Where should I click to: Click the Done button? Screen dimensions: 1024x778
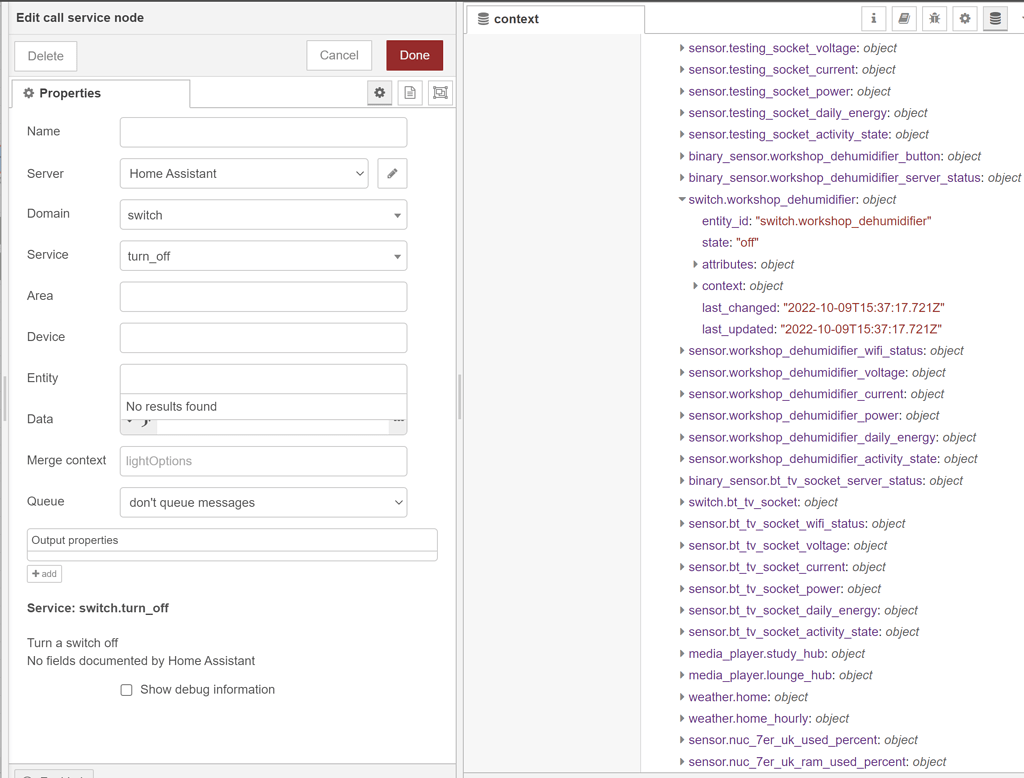coord(414,56)
